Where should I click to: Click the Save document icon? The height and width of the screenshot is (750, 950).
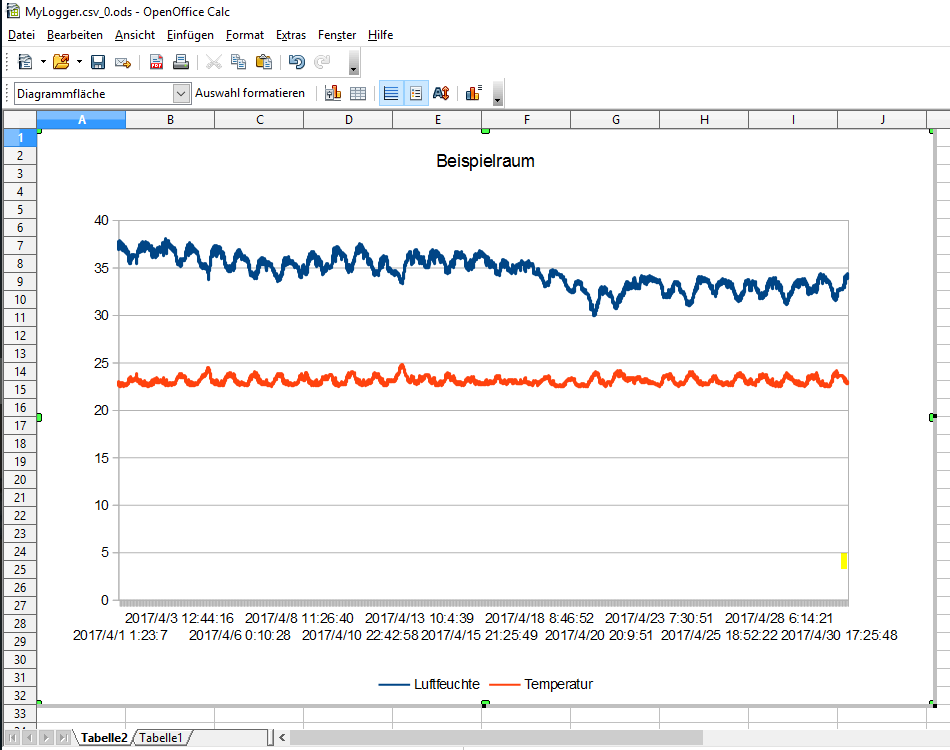click(98, 62)
